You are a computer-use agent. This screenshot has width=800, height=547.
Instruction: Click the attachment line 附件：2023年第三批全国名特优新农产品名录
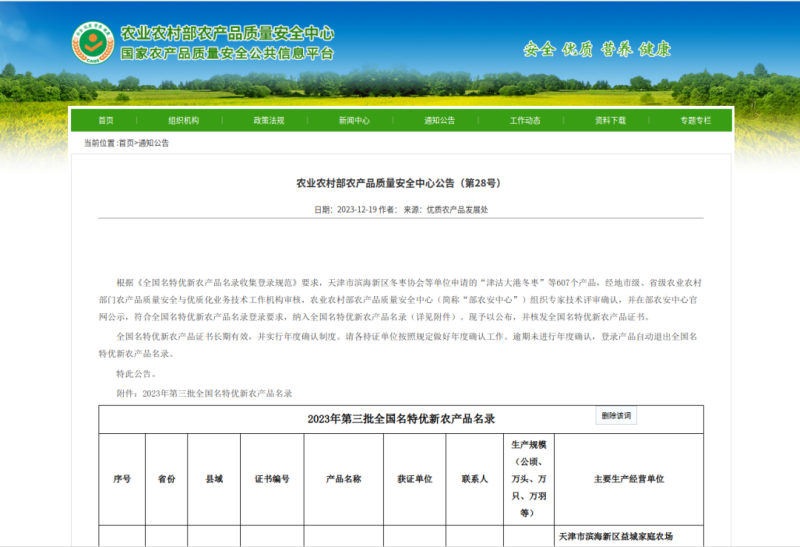coord(204,393)
